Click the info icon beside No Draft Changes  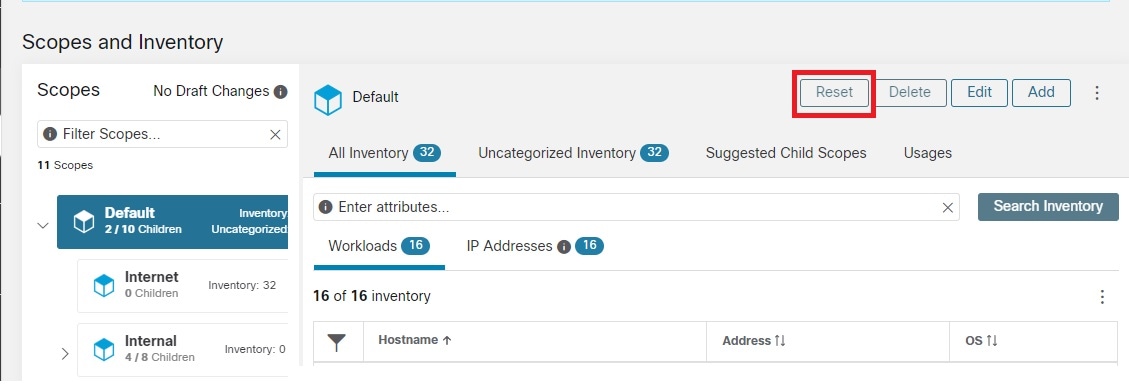click(x=281, y=91)
